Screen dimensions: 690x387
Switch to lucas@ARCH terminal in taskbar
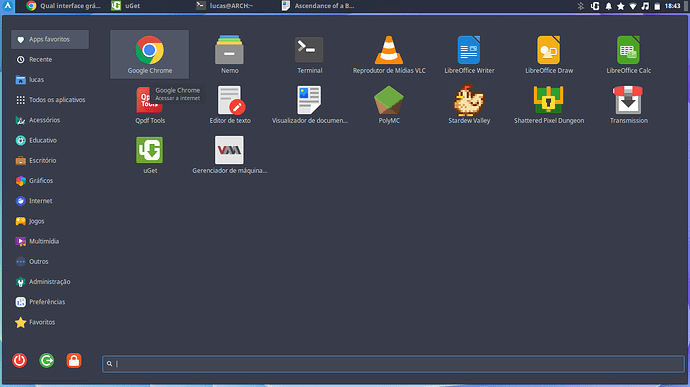pos(224,6)
